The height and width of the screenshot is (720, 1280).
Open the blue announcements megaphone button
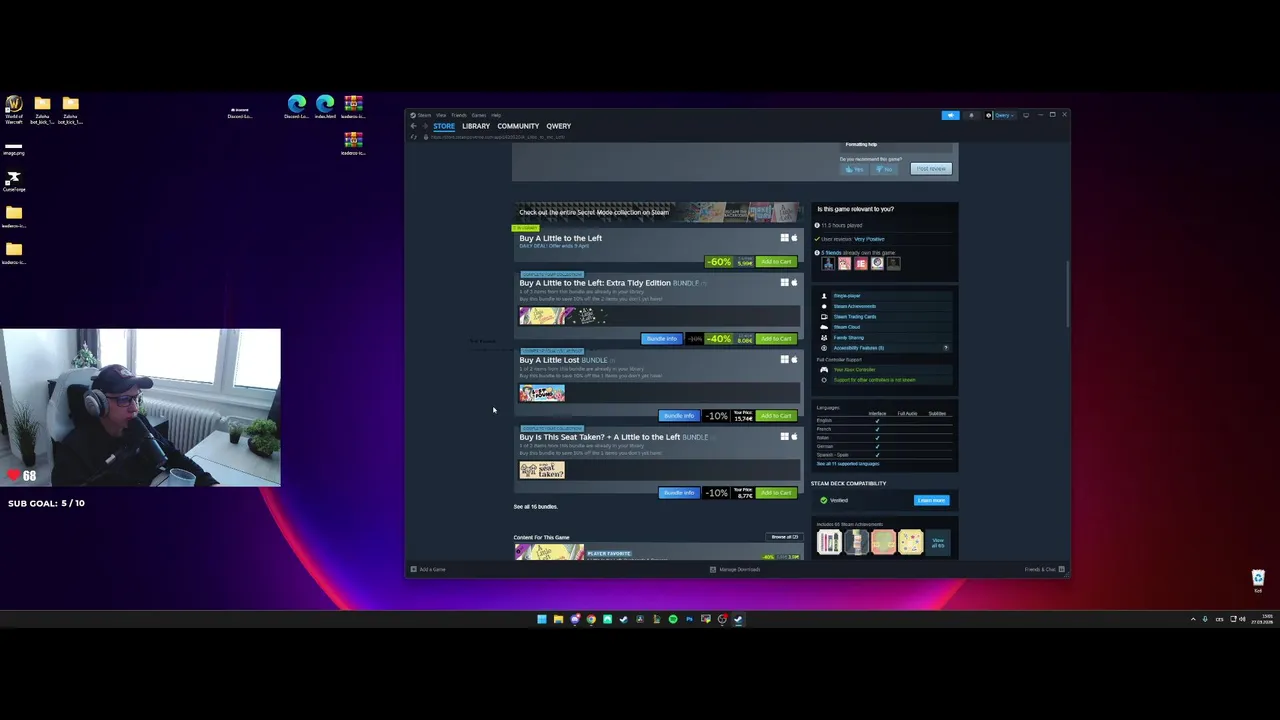[x=950, y=115]
